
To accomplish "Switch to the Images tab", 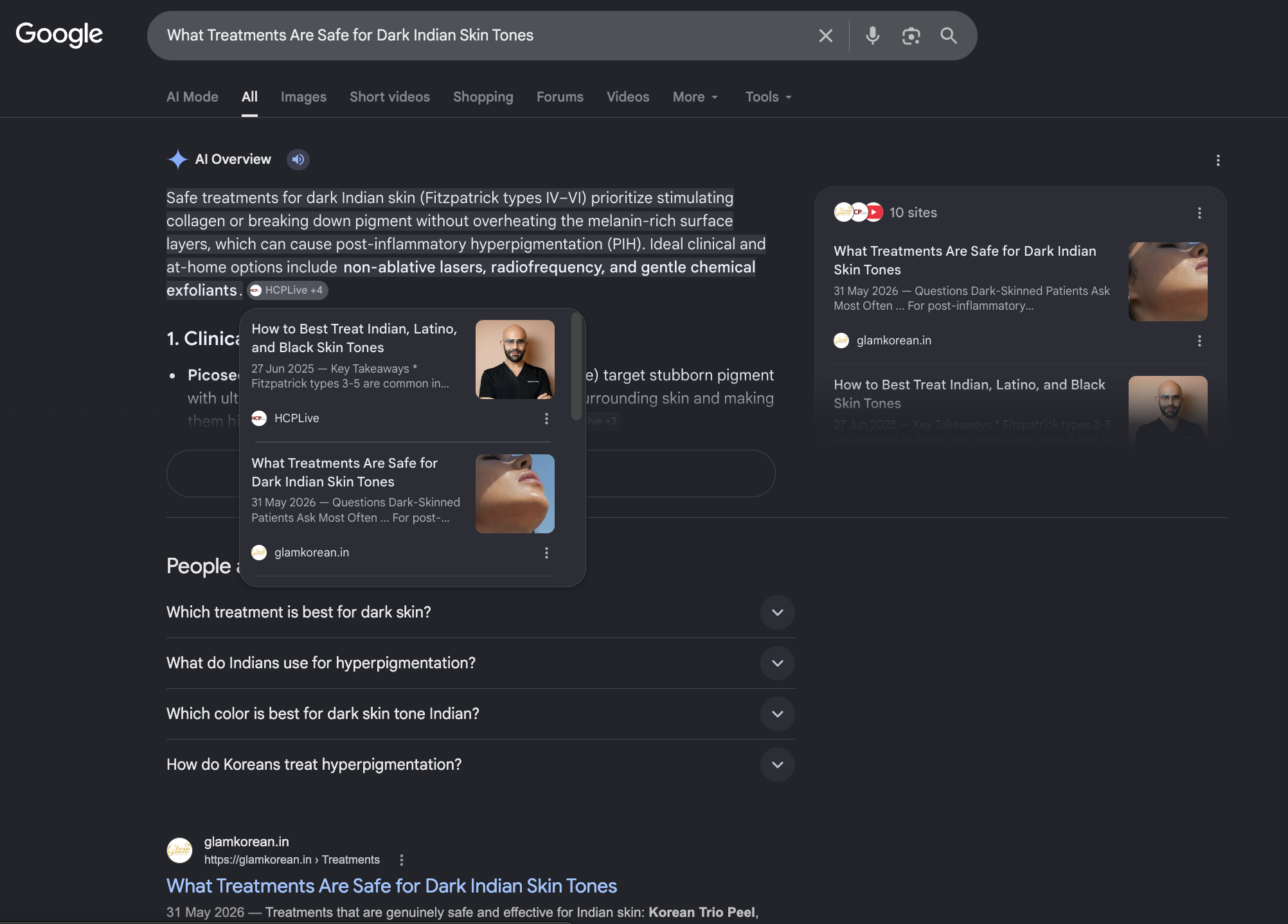I will pos(303,97).
